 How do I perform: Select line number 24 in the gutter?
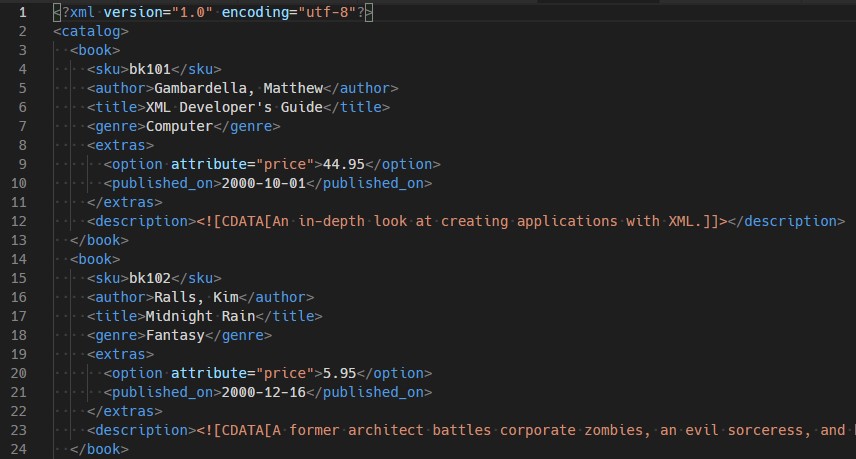[x=19, y=449]
